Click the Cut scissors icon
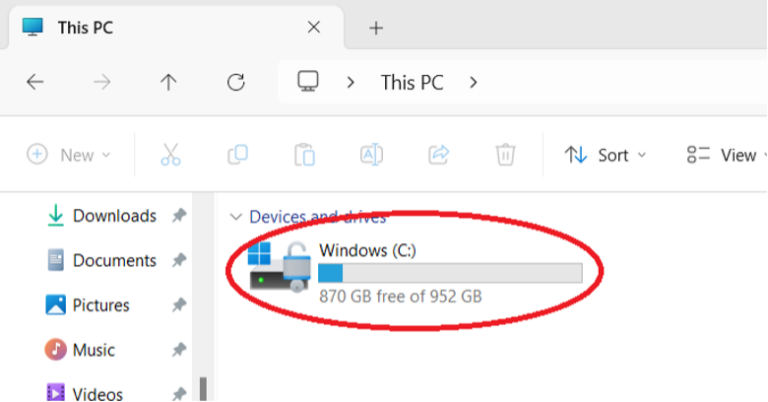This screenshot has height=402, width=768. click(170, 155)
